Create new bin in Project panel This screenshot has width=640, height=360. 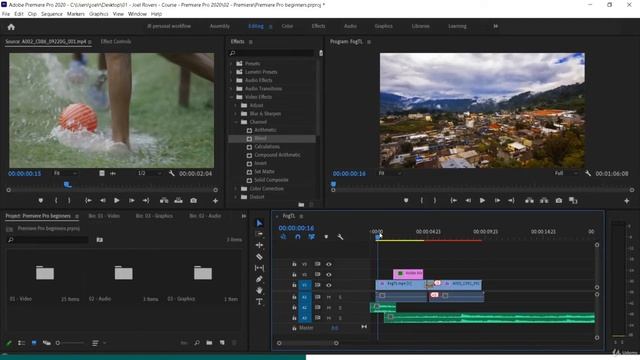(209, 343)
